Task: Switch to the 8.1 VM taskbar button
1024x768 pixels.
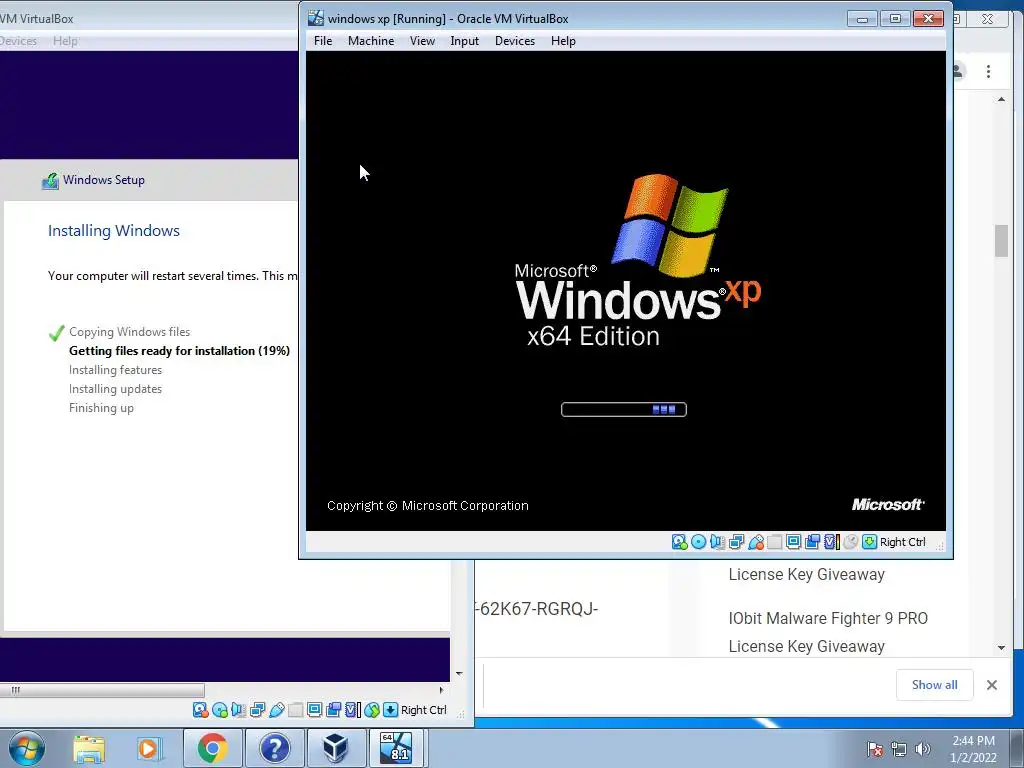Action: [x=397, y=748]
